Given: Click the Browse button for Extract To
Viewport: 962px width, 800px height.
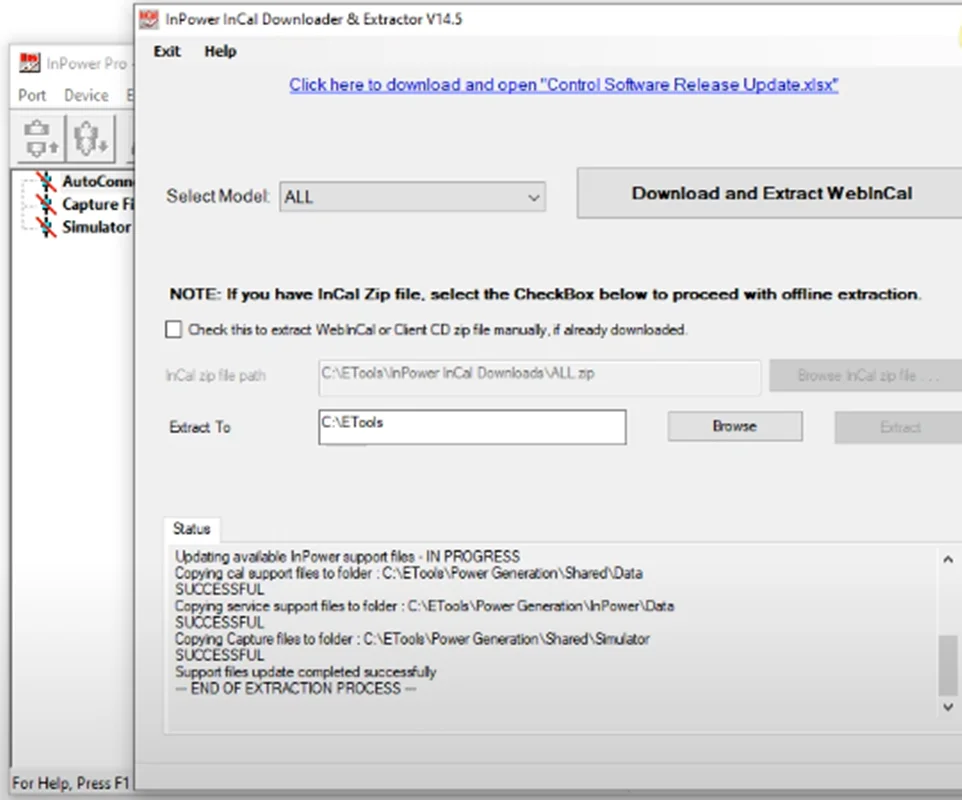Looking at the screenshot, I should pos(735,426).
